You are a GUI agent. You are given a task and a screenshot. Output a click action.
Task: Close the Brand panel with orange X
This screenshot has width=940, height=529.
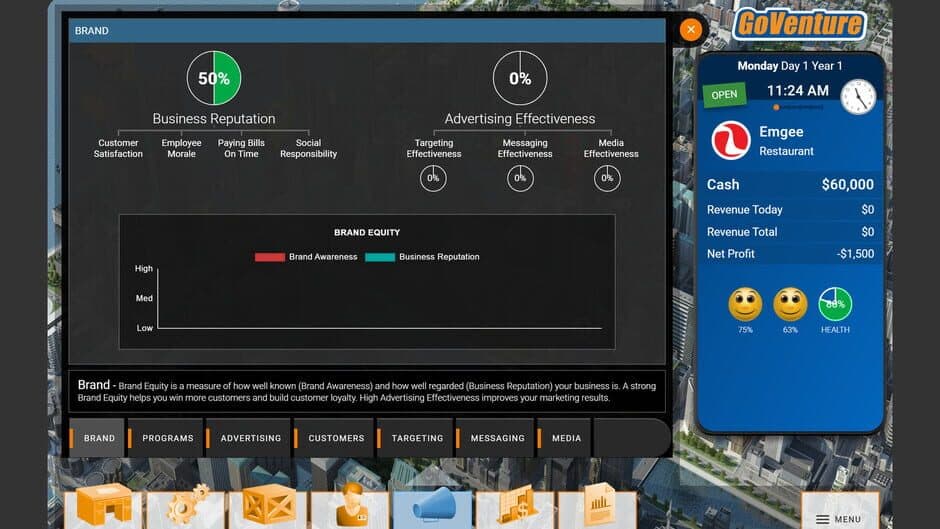691,29
